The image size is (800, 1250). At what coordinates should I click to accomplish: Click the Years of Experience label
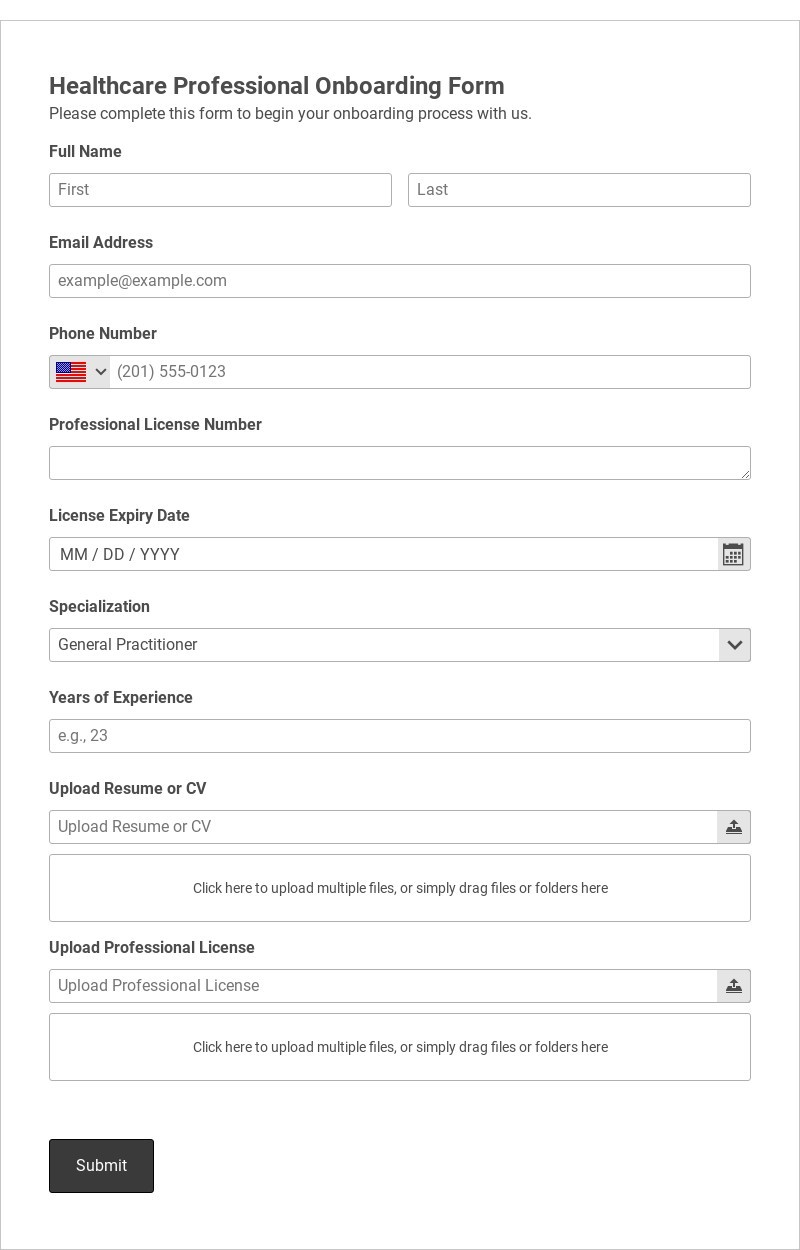(x=121, y=698)
